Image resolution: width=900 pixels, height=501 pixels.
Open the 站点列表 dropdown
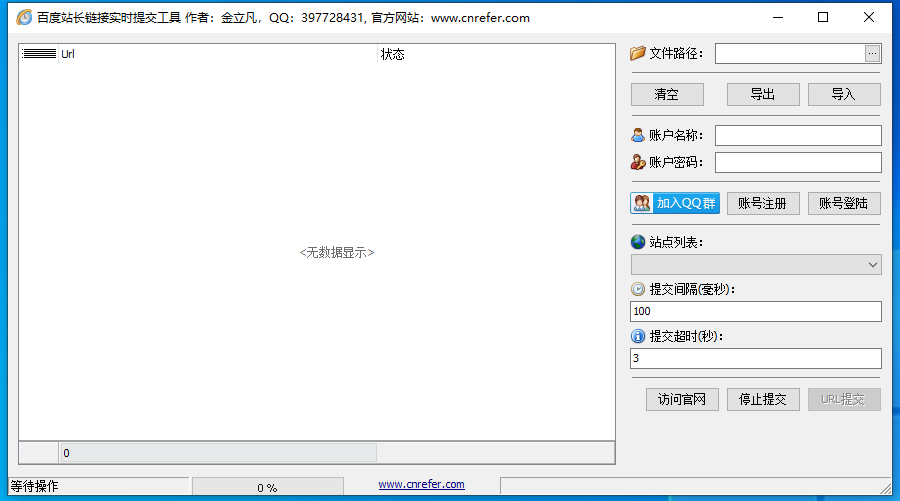[x=756, y=265]
